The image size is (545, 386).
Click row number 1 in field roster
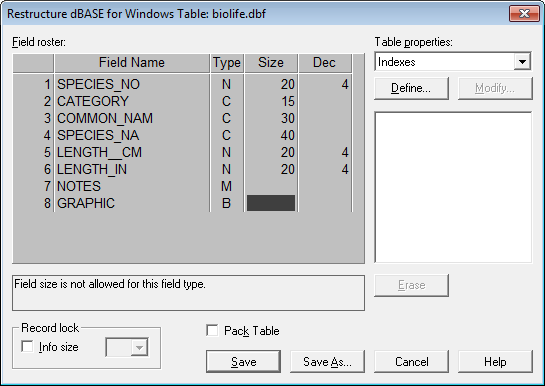(x=47, y=84)
